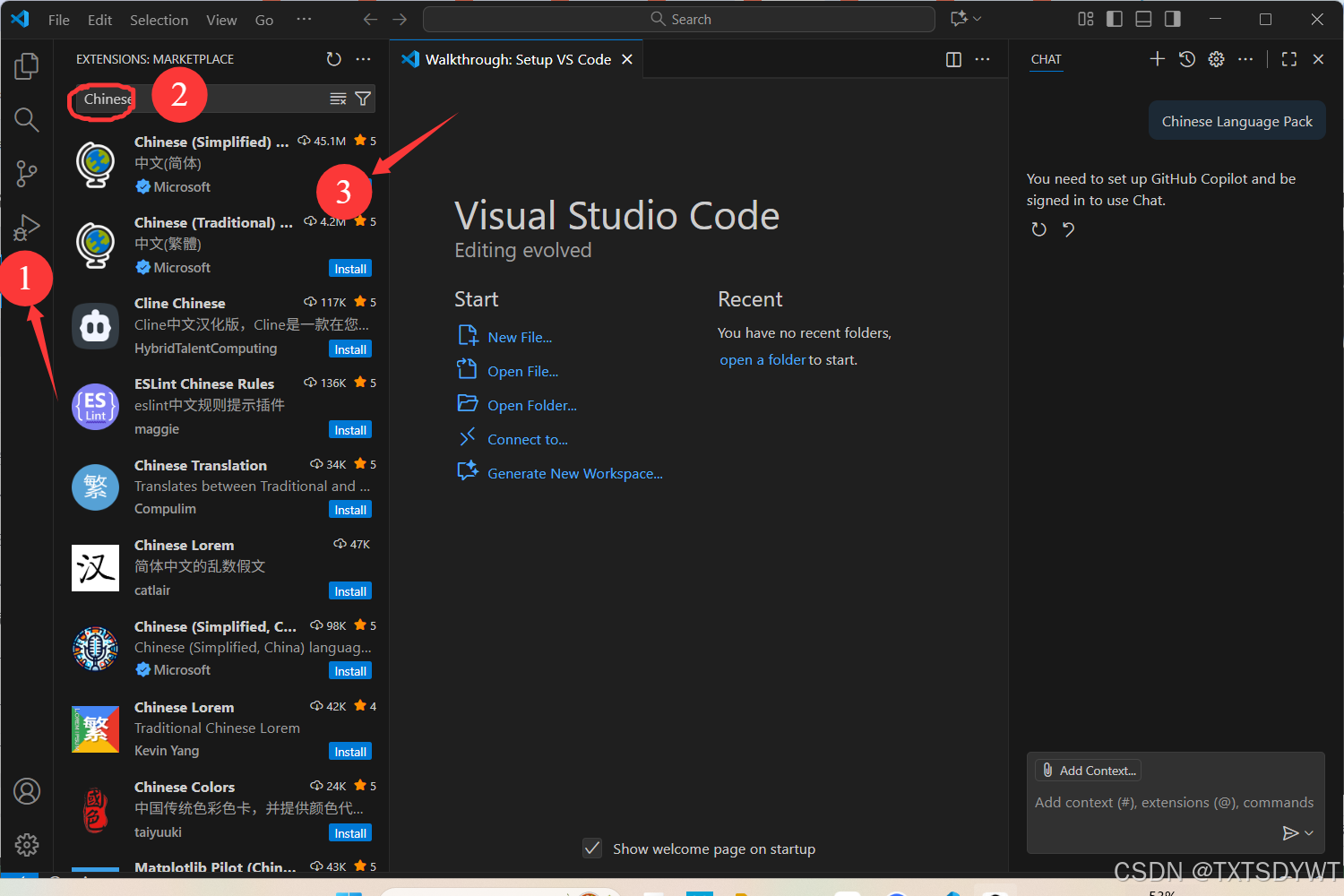Install Chinese Colors extension
1344x896 pixels.
[350, 833]
